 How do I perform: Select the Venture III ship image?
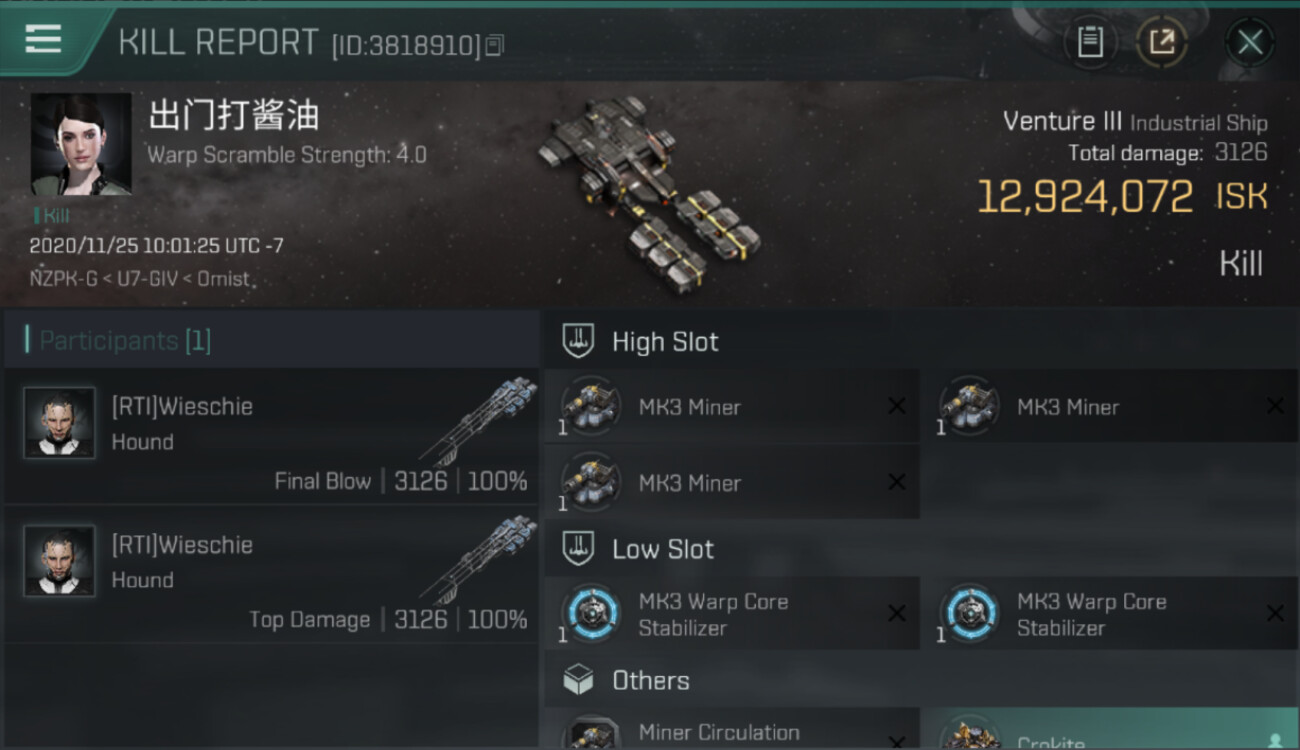click(647, 190)
